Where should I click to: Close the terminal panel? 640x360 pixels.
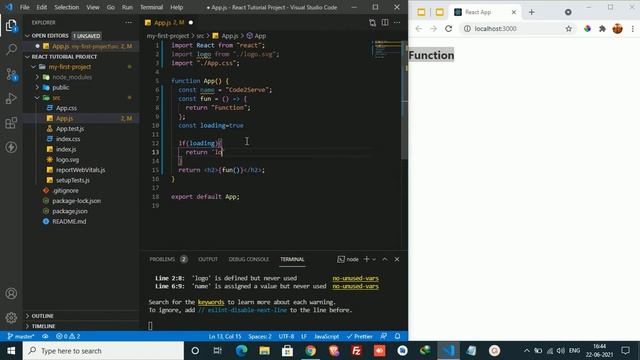click(397, 259)
